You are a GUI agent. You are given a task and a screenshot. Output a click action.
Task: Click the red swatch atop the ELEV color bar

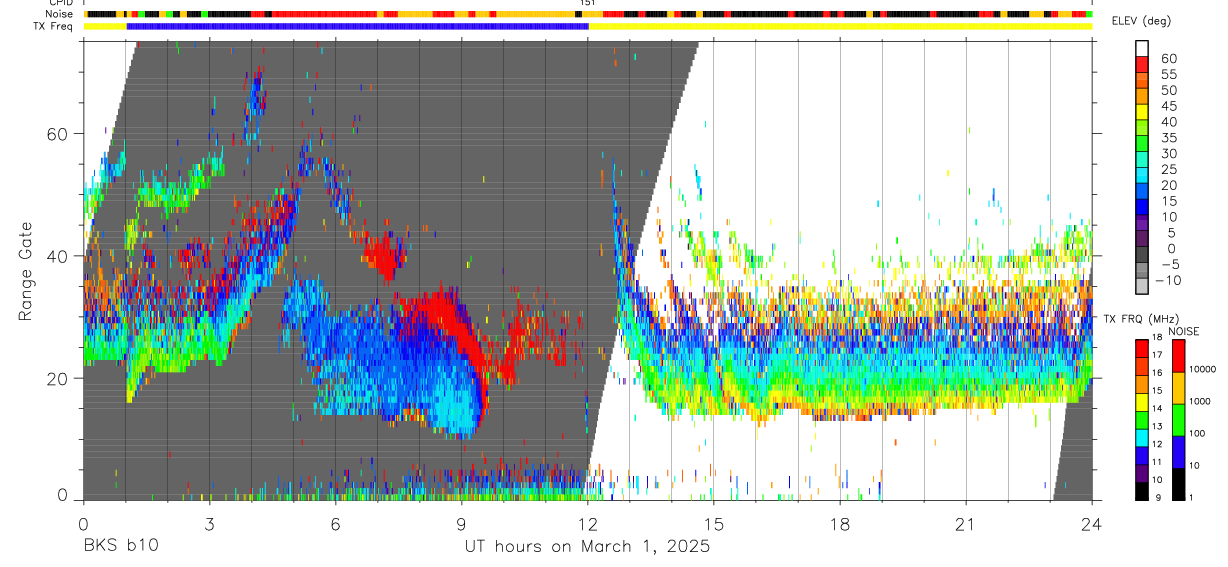pos(1142,63)
